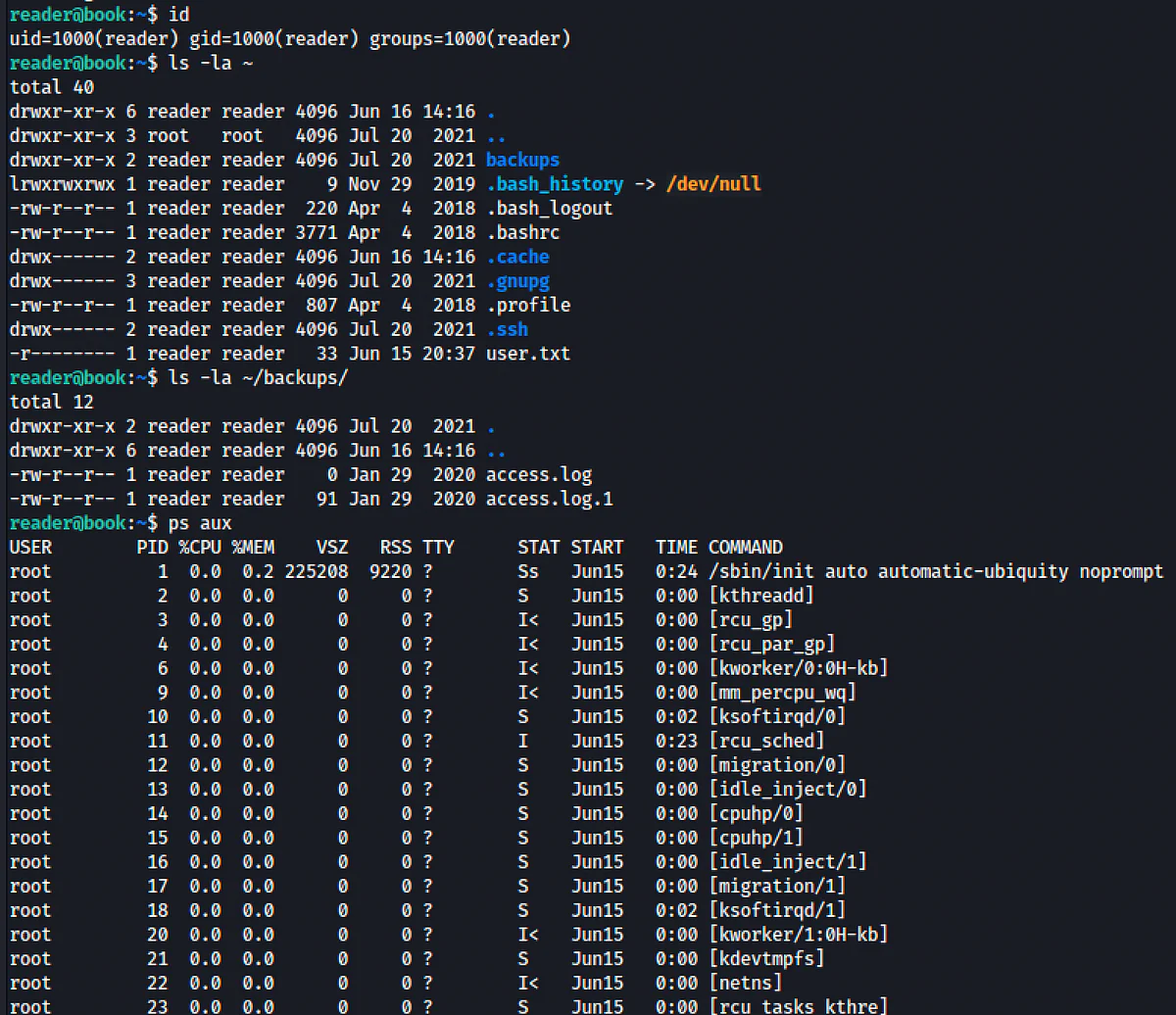Click the [idle_inject/1] process name
The height and width of the screenshot is (1015, 1176).
[x=788, y=862]
